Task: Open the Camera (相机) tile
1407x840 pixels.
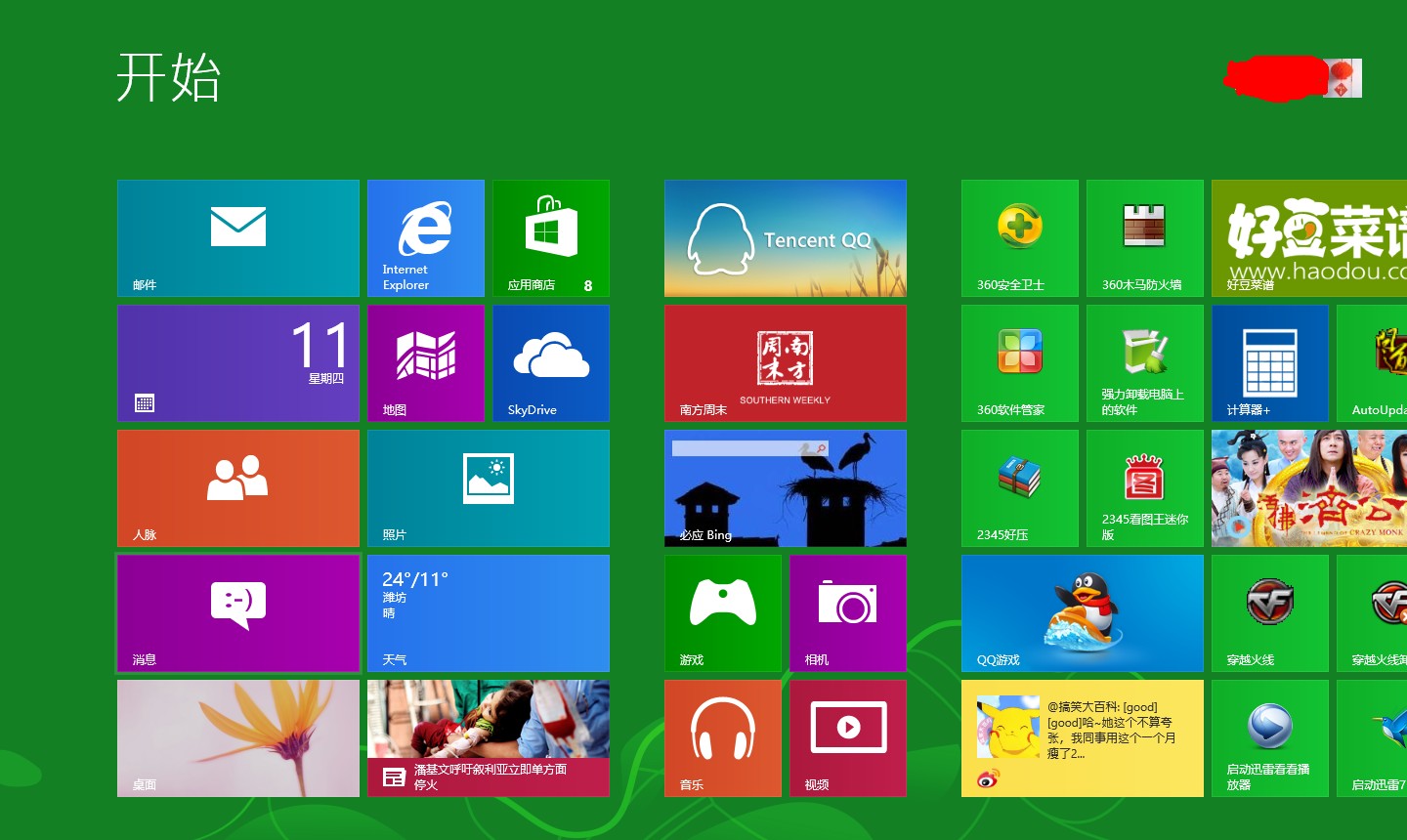Action: coord(848,613)
